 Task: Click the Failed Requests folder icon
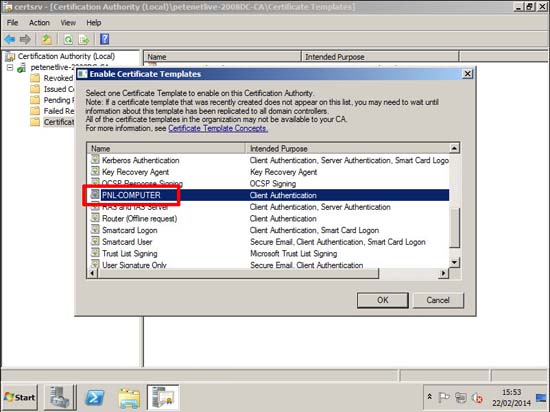tap(35, 111)
